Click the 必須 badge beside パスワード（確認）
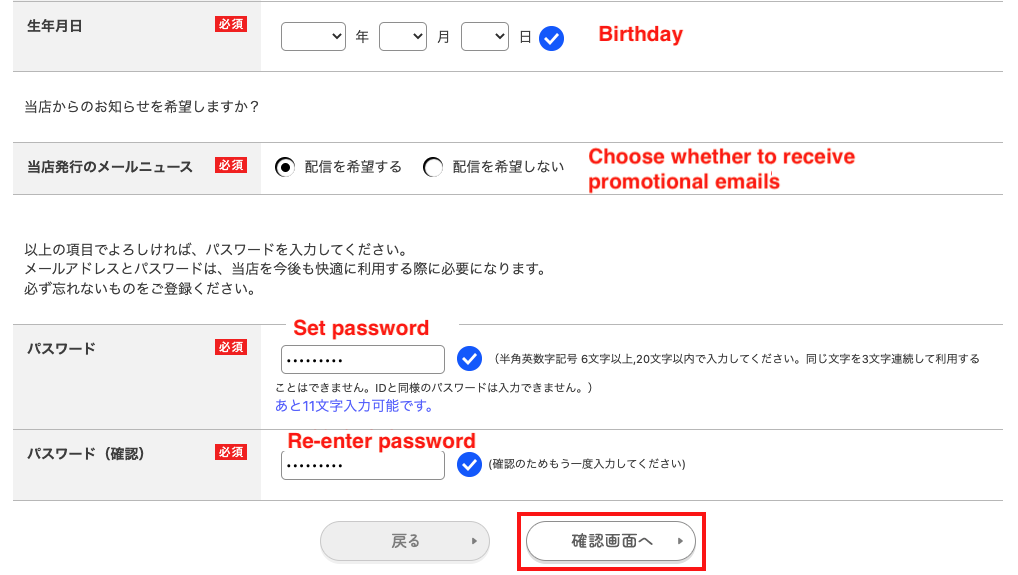 tap(230, 453)
